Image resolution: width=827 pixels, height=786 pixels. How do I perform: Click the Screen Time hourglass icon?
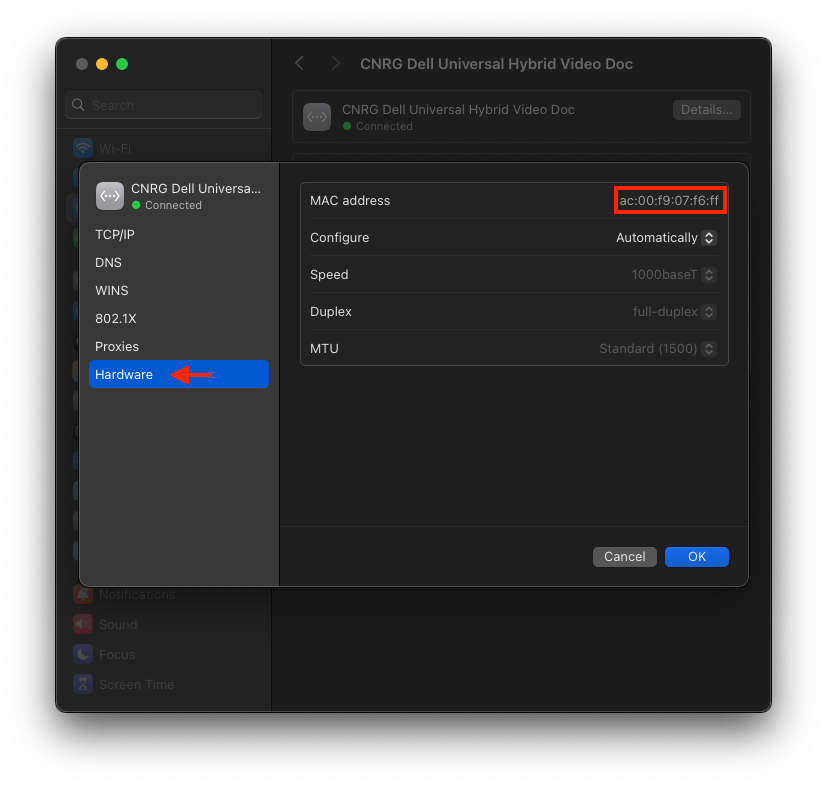[83, 684]
